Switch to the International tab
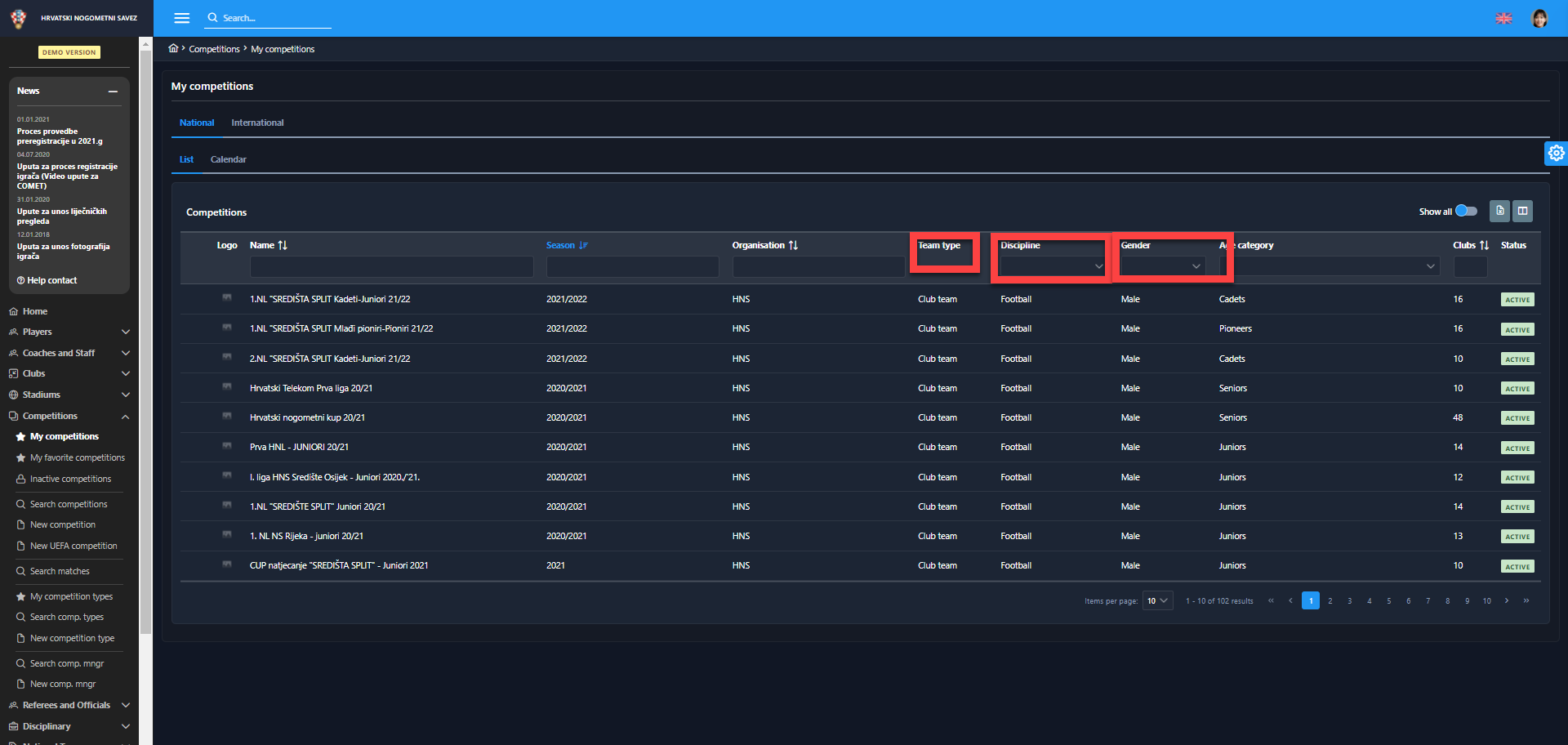The width and height of the screenshot is (1568, 745). tap(257, 123)
